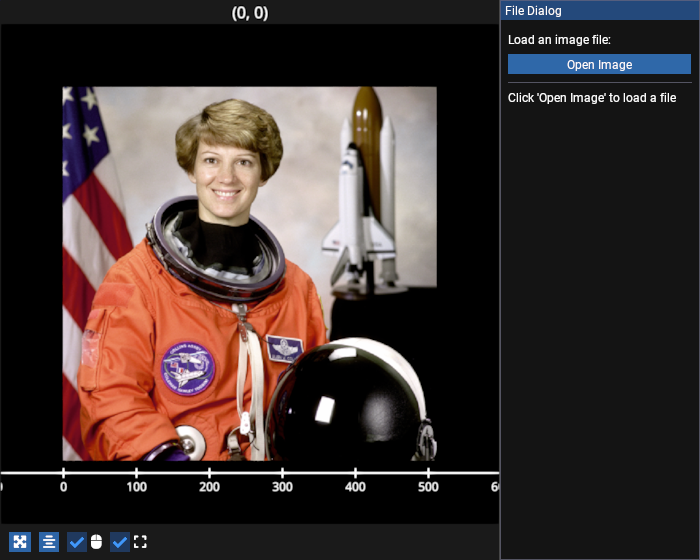700x560 pixels.
Task: Click the 'Load an image file:' label
Action: (559, 40)
